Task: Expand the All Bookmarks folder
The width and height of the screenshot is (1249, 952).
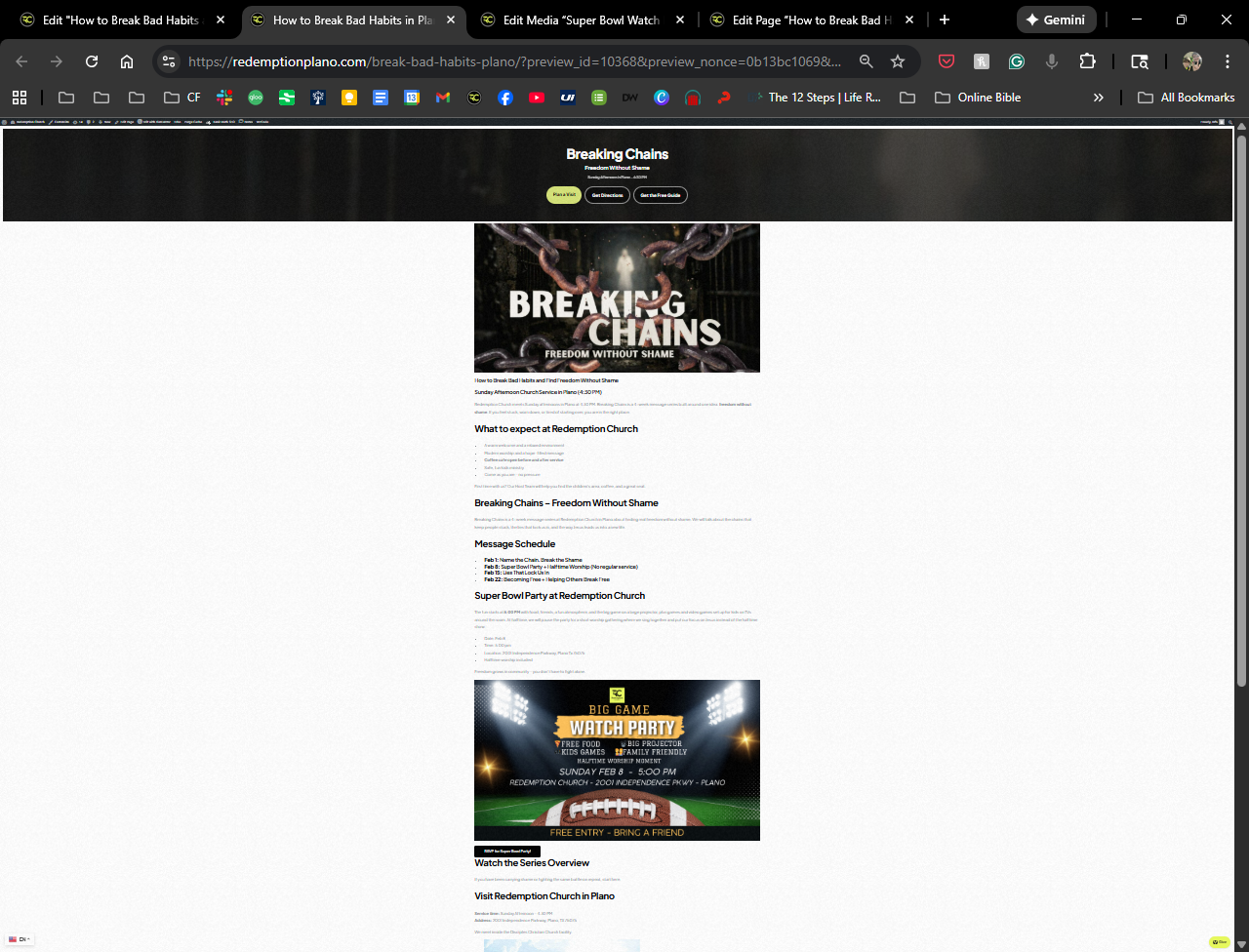Action: click(x=1187, y=98)
